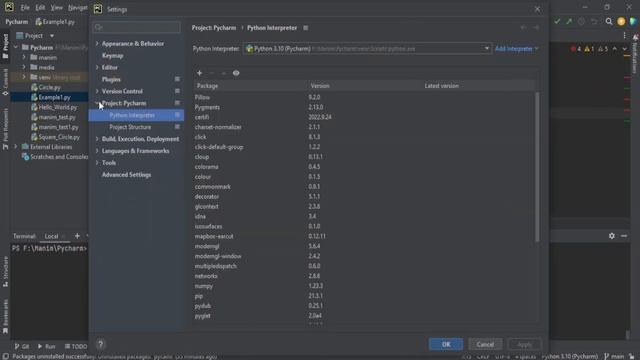
Task: Click the Version column header
Action: pyautogui.click(x=320, y=86)
